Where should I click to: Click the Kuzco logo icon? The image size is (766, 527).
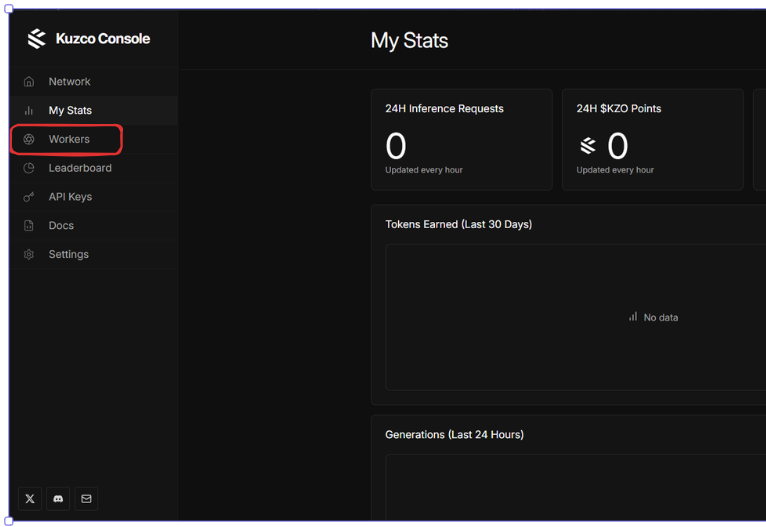click(36, 39)
